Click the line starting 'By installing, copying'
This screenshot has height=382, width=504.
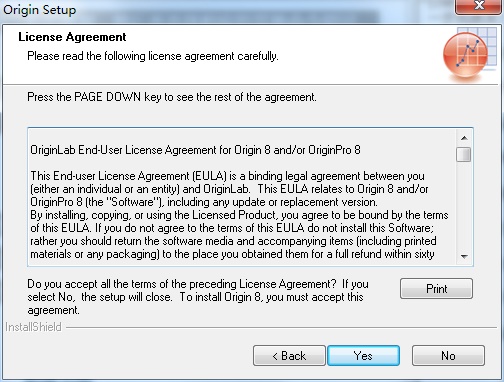coord(239,215)
